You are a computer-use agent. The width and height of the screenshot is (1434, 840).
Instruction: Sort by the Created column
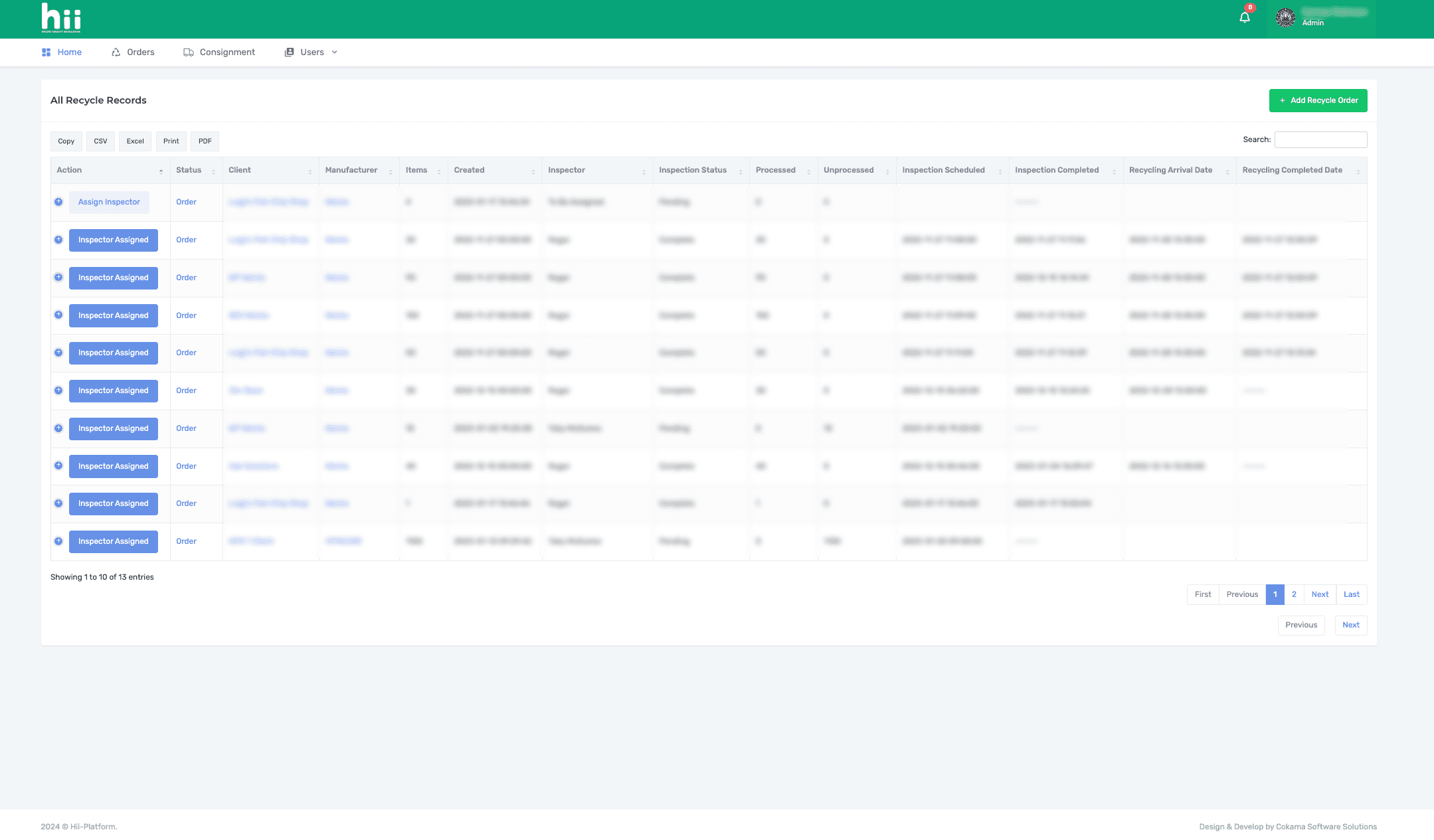(x=495, y=170)
